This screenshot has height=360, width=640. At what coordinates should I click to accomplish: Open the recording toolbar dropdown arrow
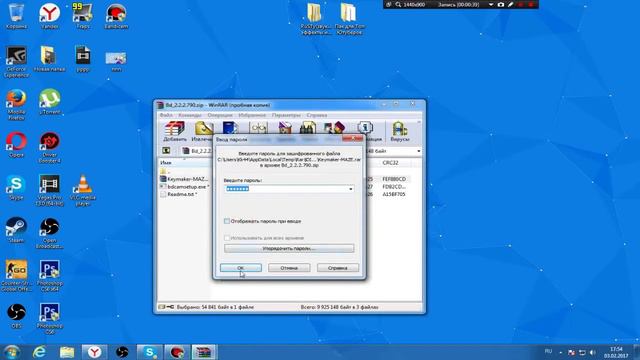491,4
